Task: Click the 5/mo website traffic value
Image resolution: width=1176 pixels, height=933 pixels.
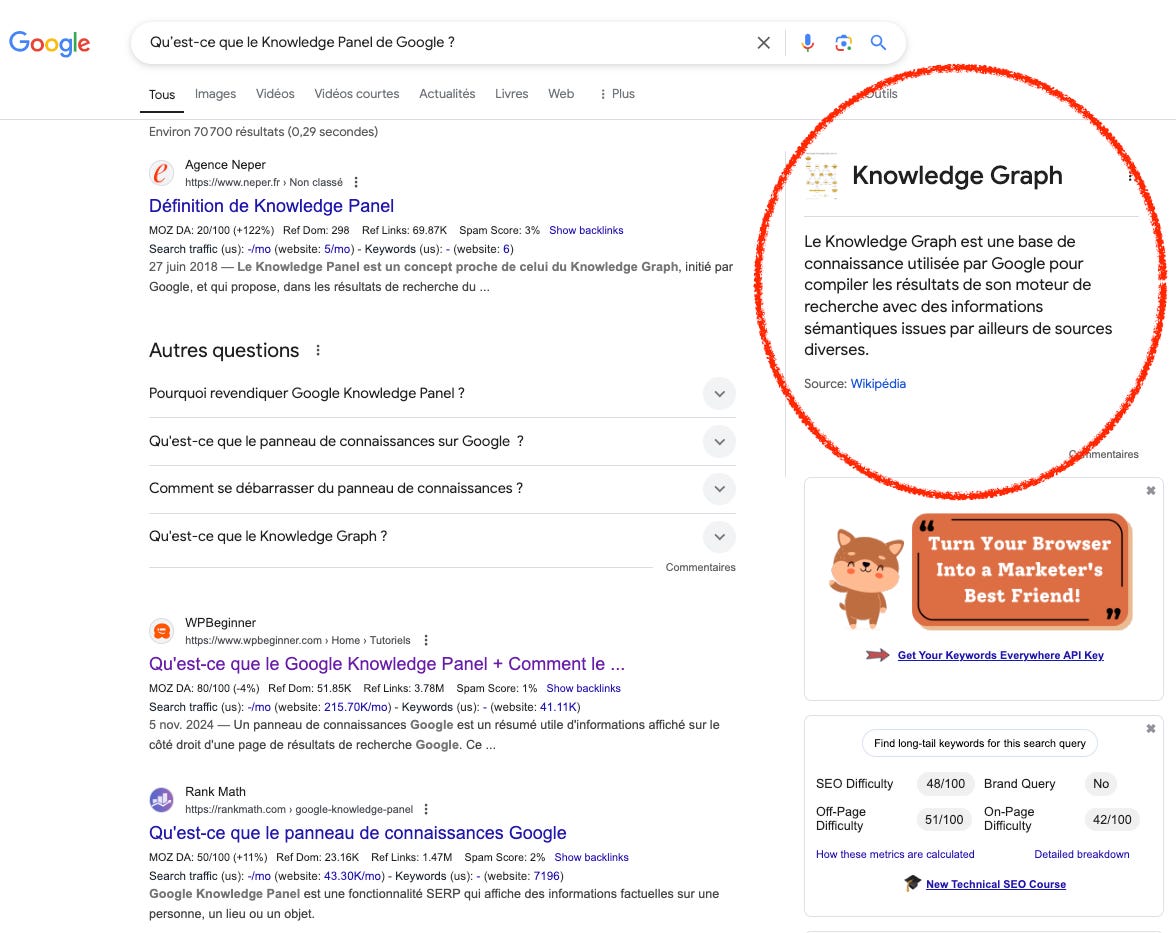Action: 337,249
